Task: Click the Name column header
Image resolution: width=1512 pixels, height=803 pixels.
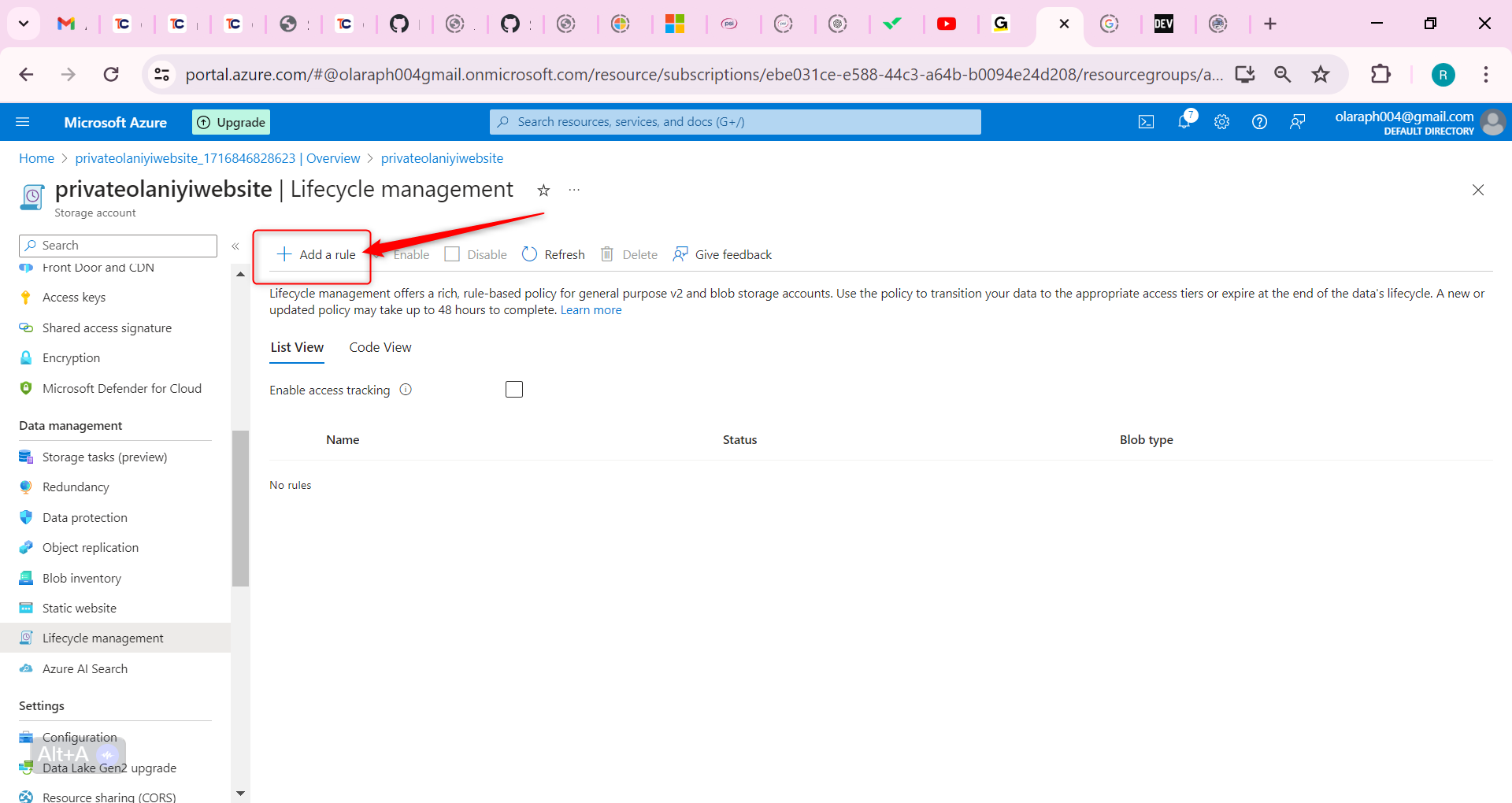Action: 343,440
